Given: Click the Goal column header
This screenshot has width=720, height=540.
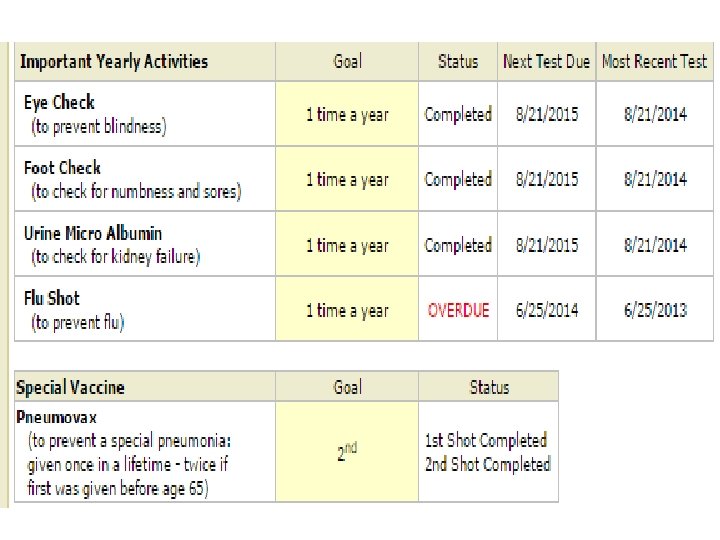Looking at the screenshot, I should click(347, 62).
